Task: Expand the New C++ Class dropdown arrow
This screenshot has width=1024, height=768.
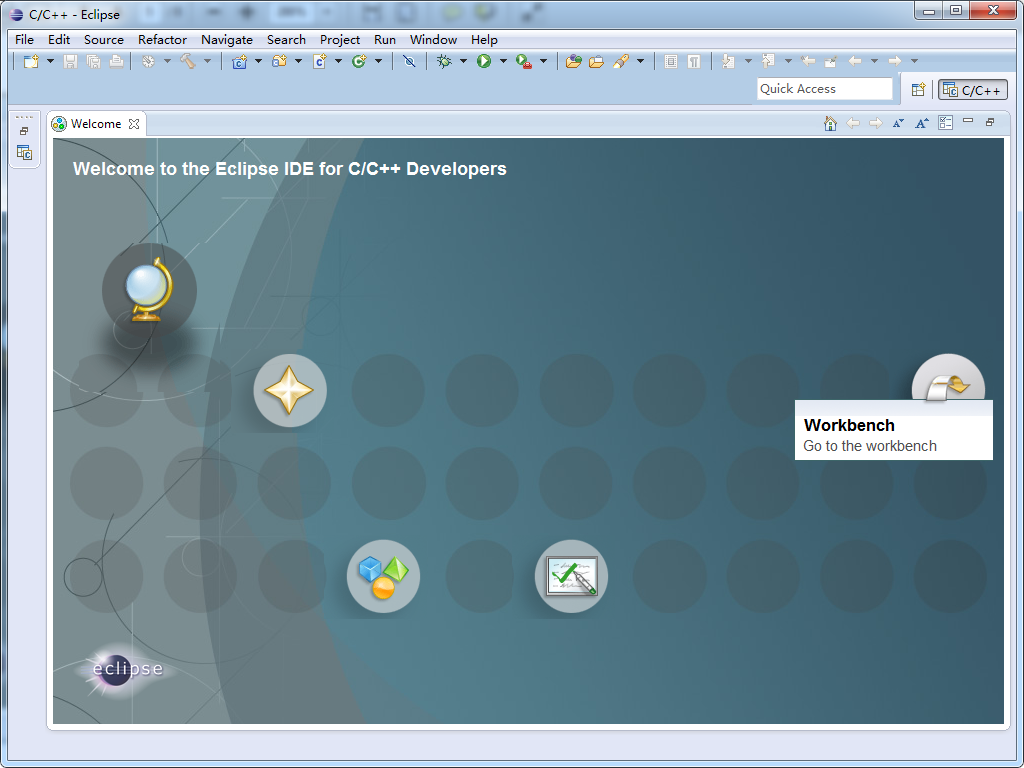Action: (378, 61)
